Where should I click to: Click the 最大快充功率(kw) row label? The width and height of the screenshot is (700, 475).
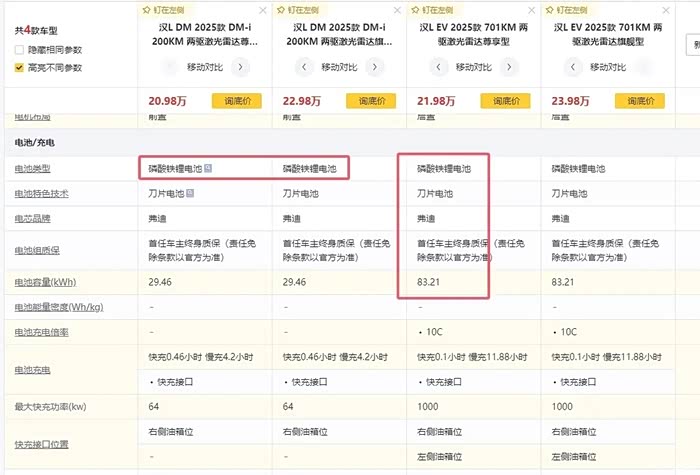click(x=50, y=407)
